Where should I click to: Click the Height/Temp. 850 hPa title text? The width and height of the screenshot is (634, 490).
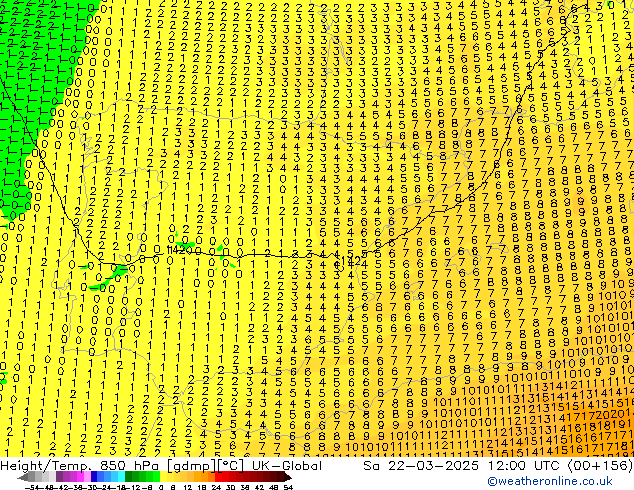coord(82,466)
